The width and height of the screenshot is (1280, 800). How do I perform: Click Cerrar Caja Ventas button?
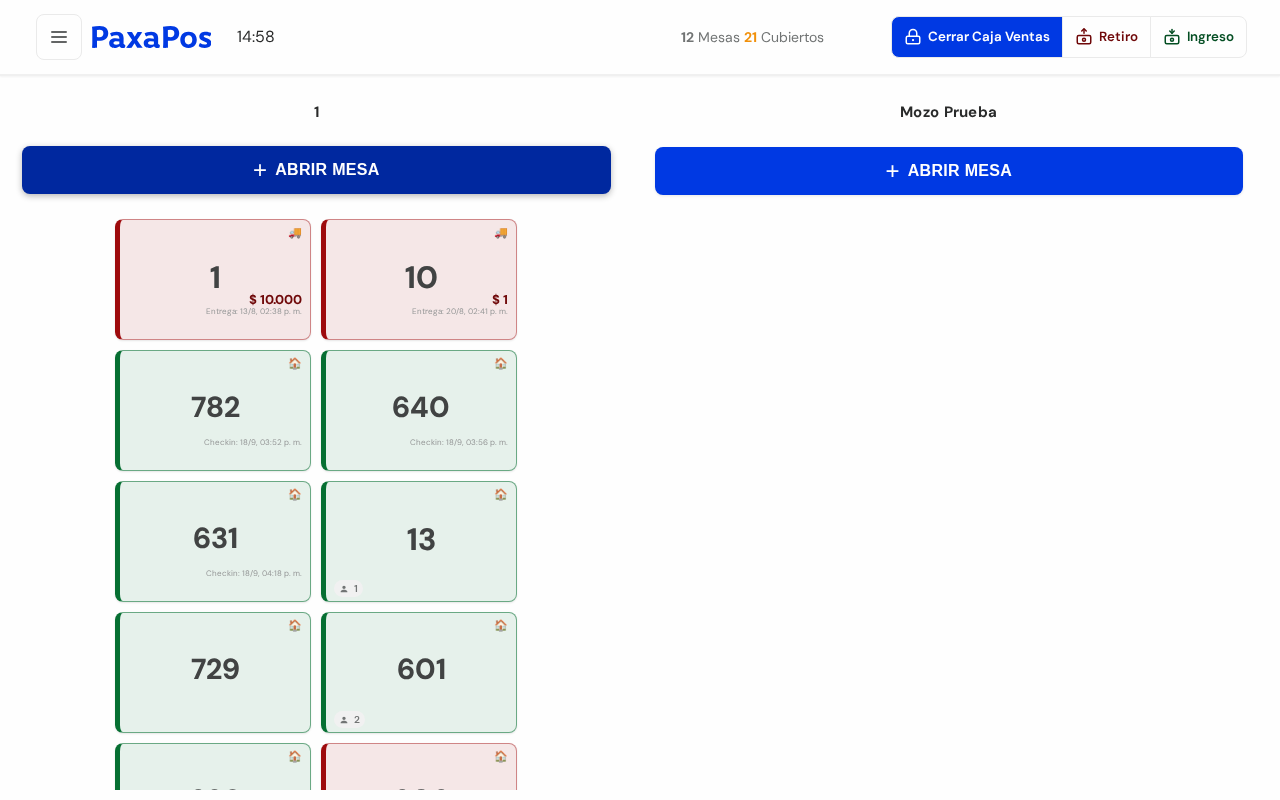coord(977,37)
